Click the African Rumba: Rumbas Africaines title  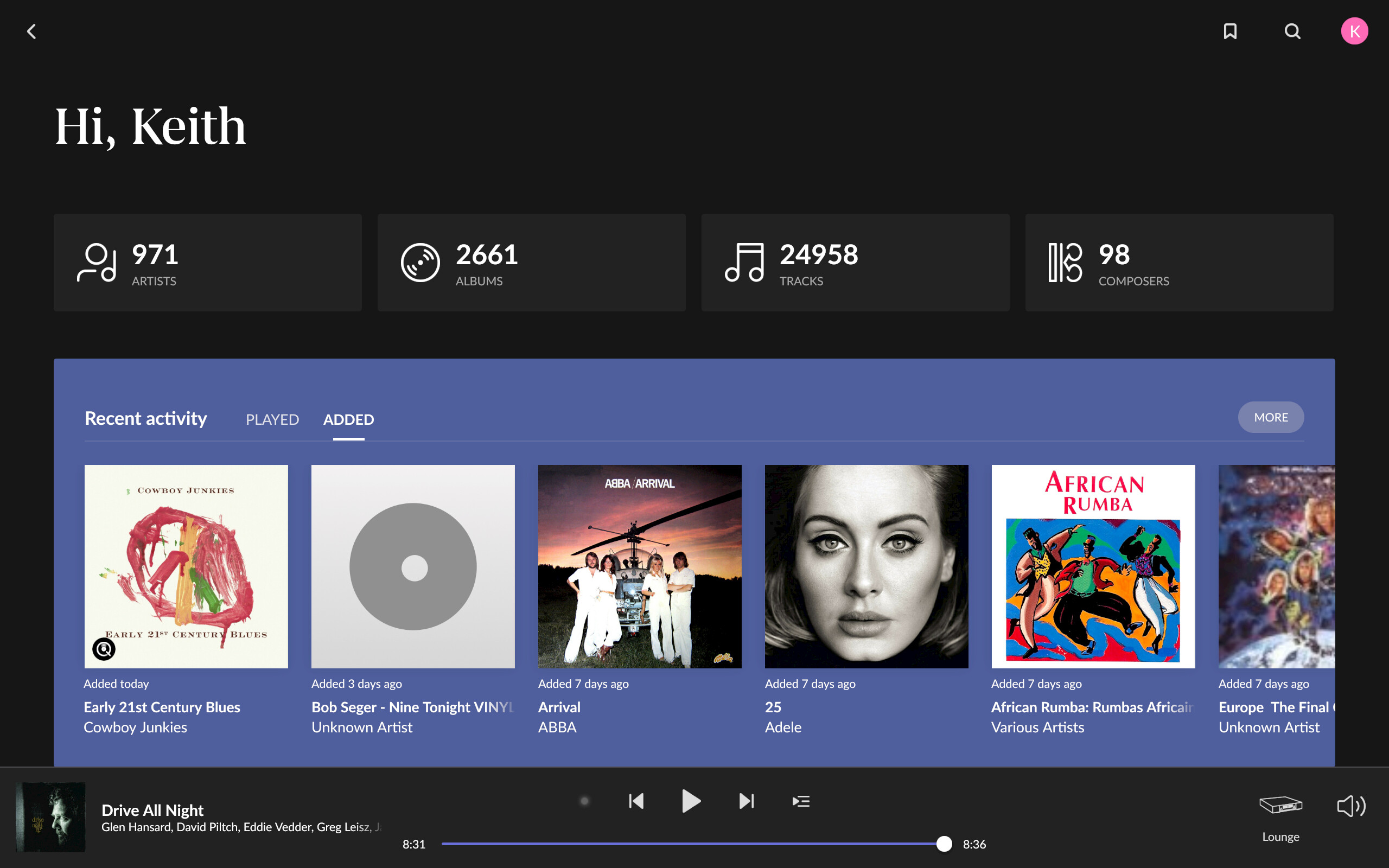[1093, 707]
